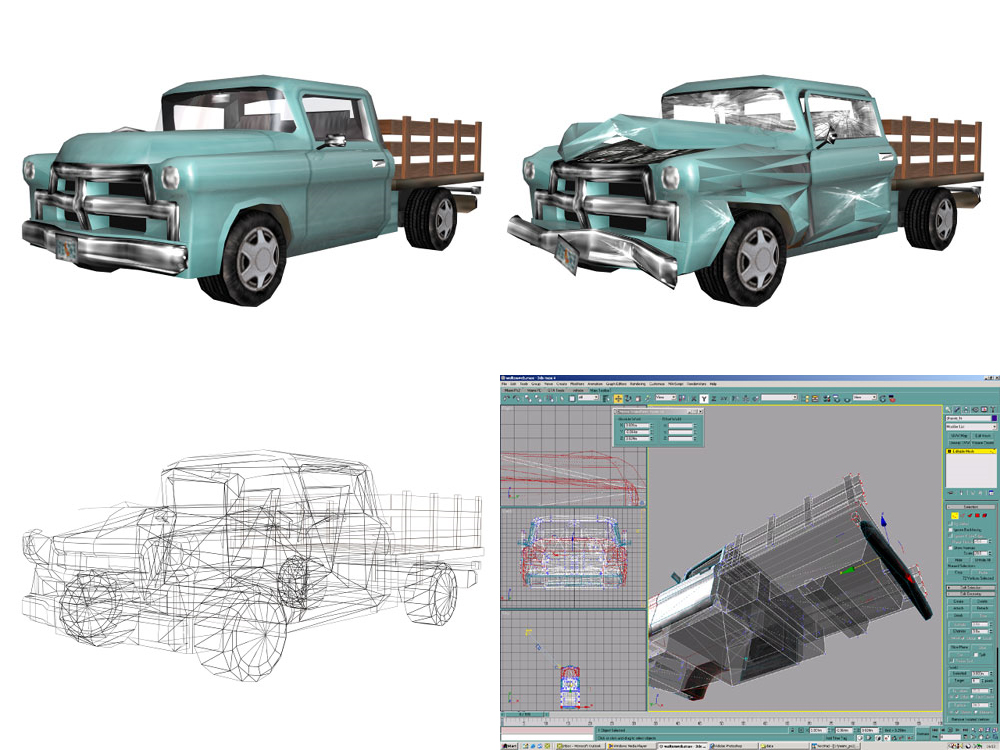
Task: Toggle the Split checkbox
Action: 976,654
